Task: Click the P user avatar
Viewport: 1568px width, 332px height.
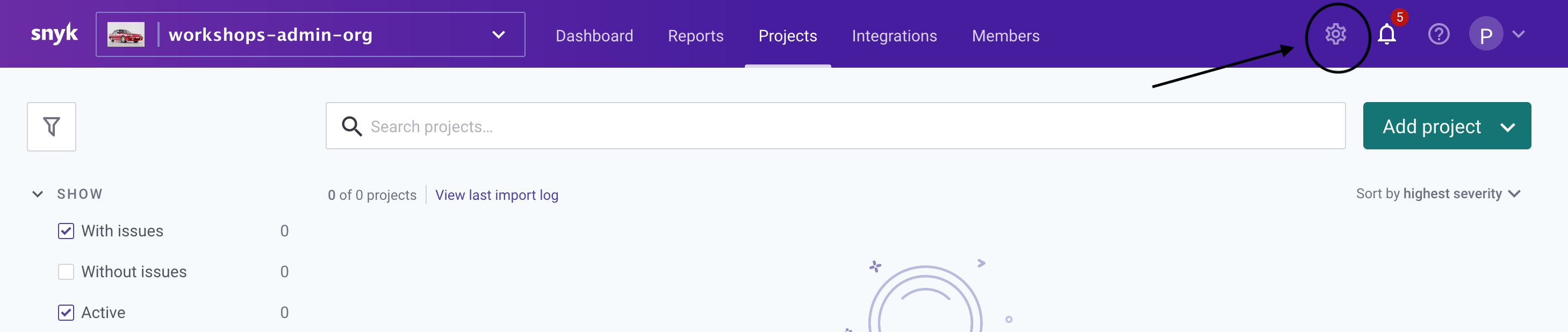Action: click(1486, 34)
